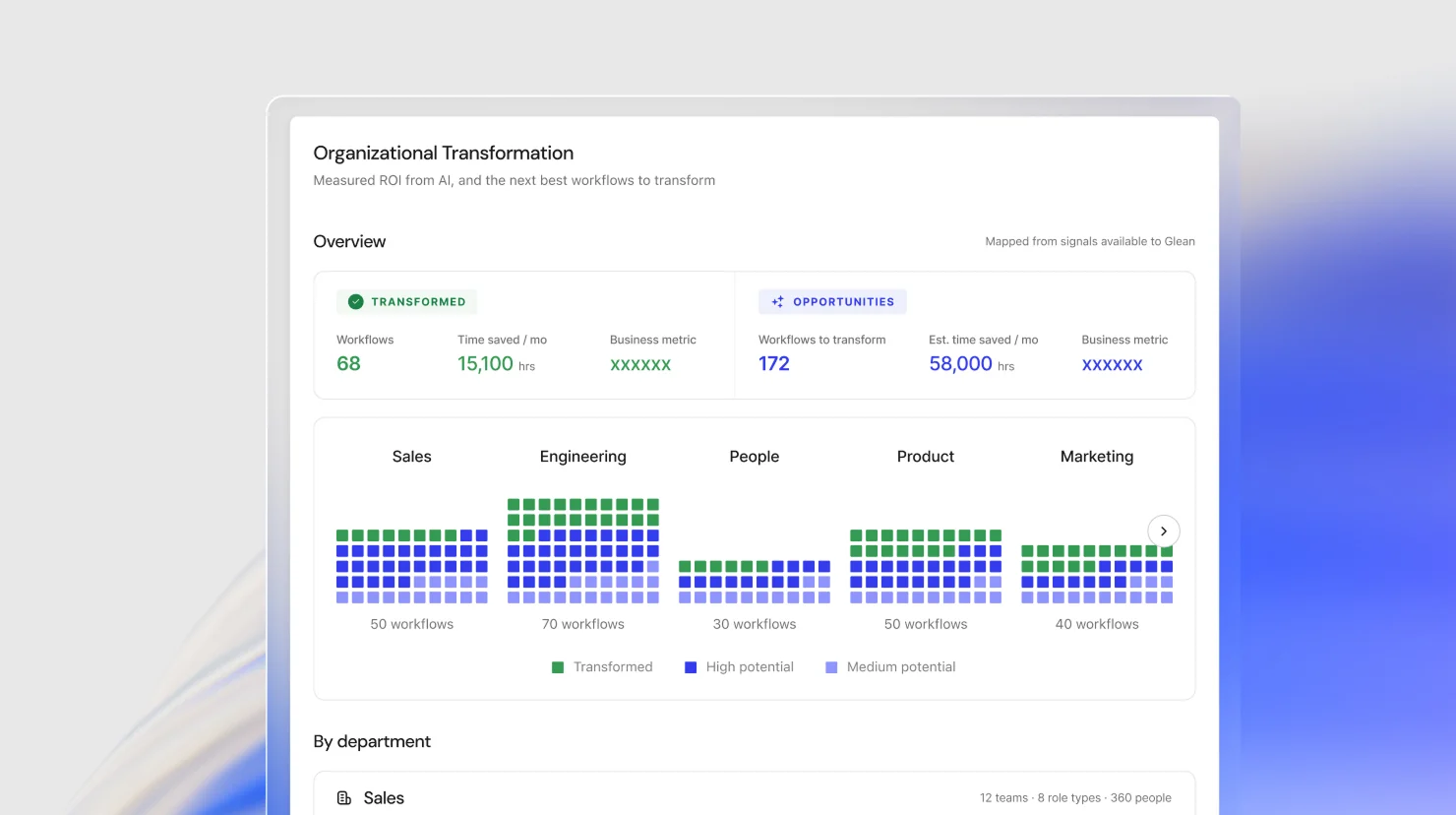The image size is (1456, 815).
Task: Click the 15,100 hrs time saved value
Action: coord(497,364)
